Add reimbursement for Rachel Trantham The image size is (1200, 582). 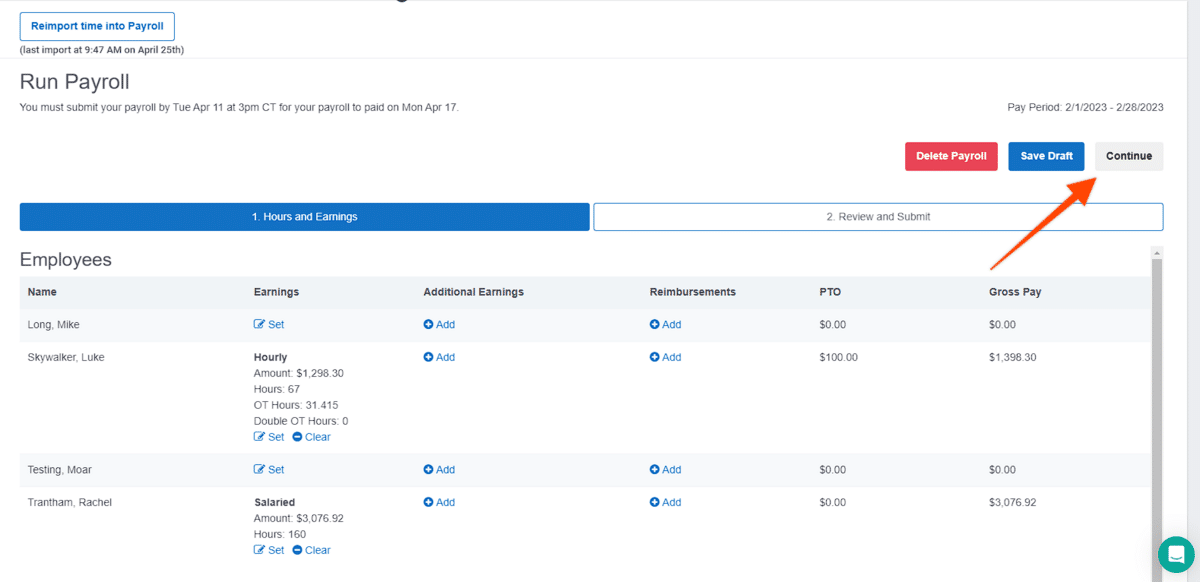pos(665,502)
